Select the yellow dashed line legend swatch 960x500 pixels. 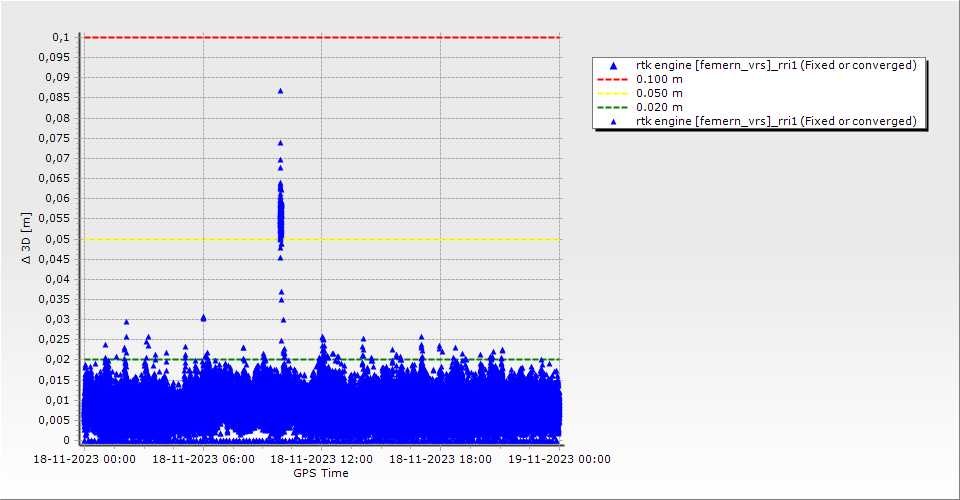pos(614,93)
